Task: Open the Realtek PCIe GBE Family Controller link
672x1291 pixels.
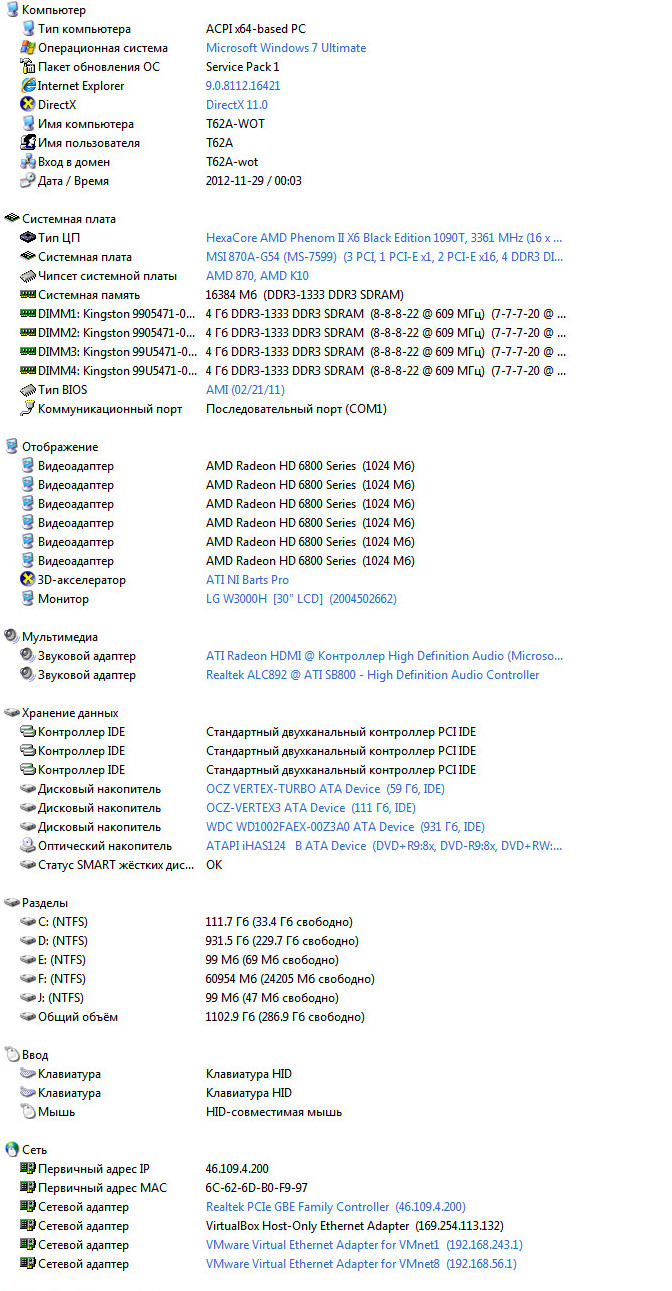Action: click(335, 1207)
